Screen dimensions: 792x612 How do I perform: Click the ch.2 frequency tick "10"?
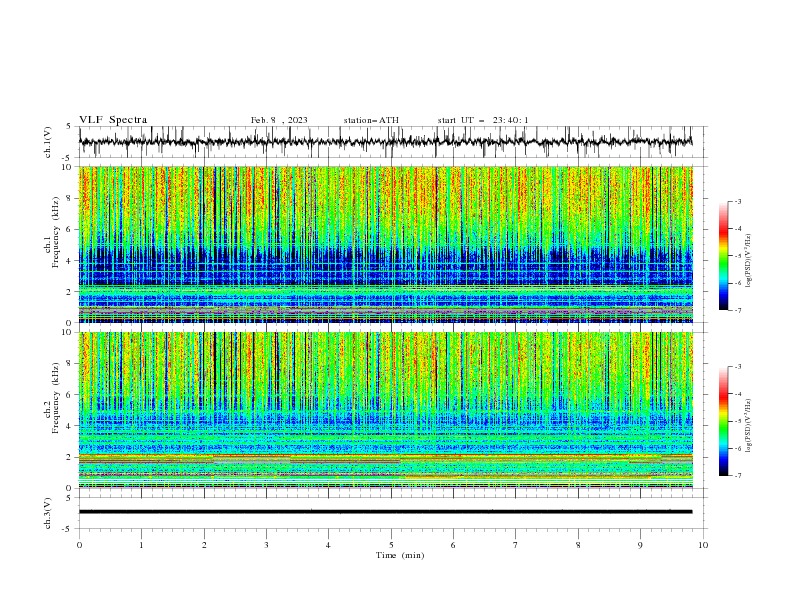(66, 332)
